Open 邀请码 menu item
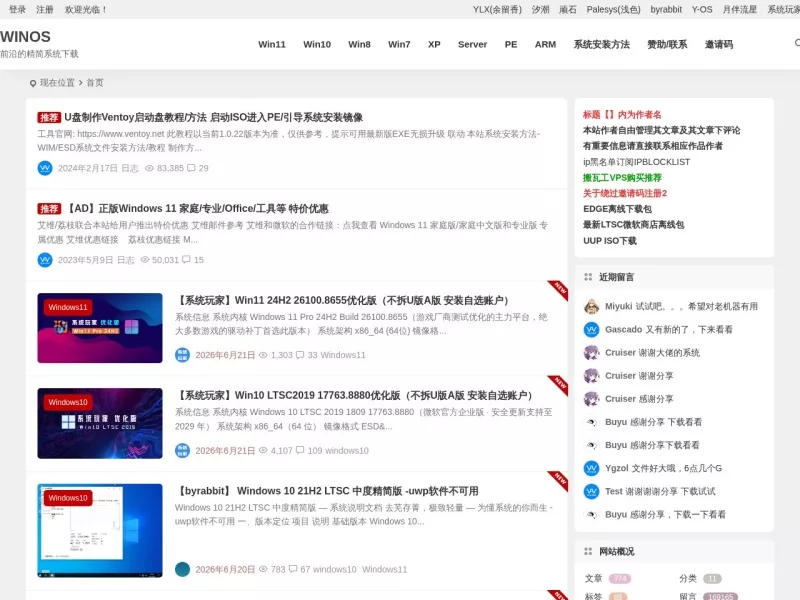 click(719, 44)
